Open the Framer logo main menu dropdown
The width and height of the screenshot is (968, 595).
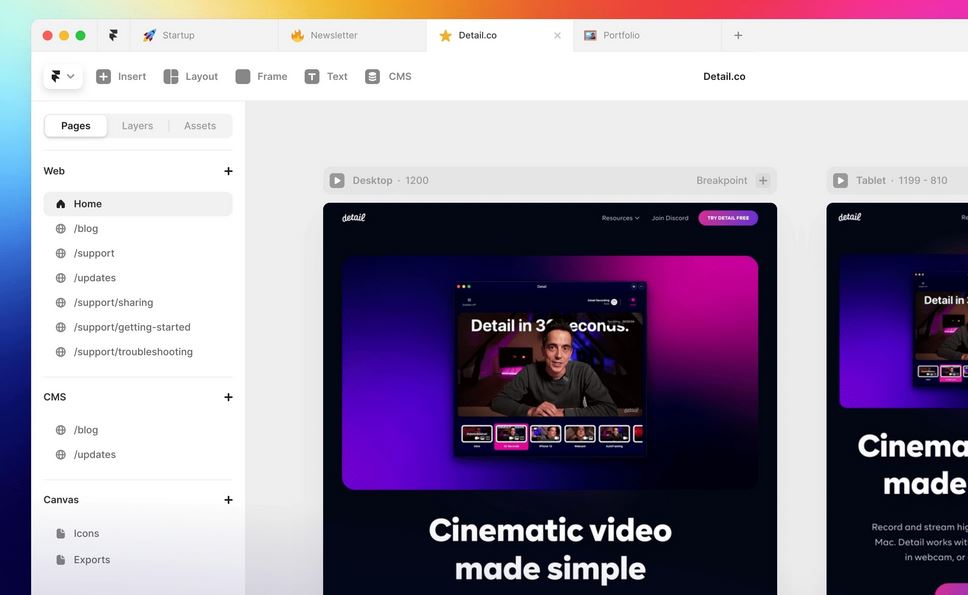pyautogui.click(x=63, y=77)
